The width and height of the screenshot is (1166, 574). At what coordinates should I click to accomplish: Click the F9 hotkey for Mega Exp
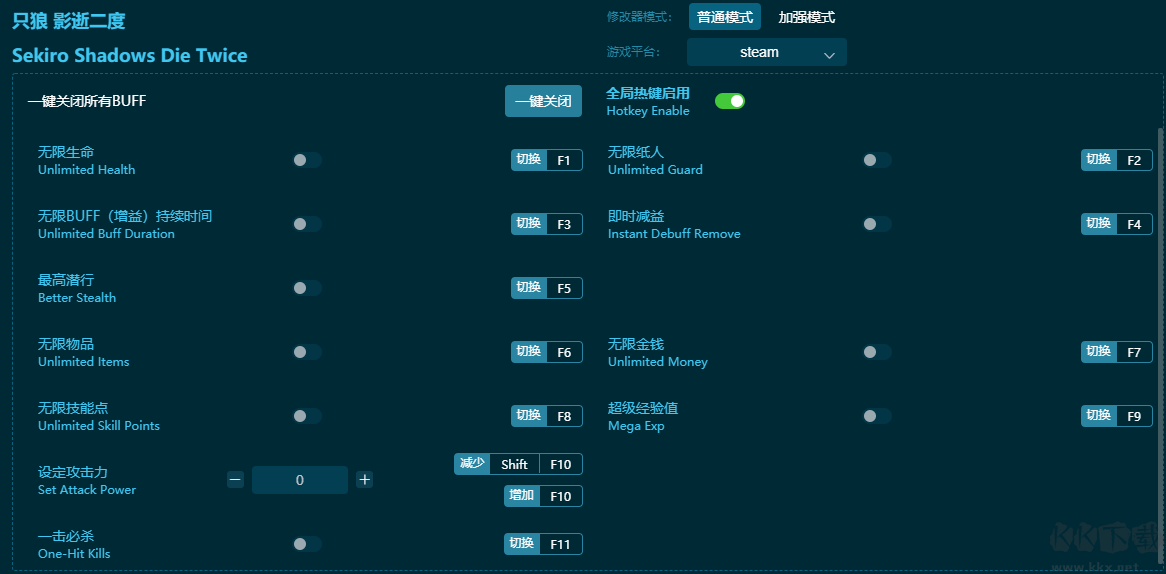tap(1117, 416)
